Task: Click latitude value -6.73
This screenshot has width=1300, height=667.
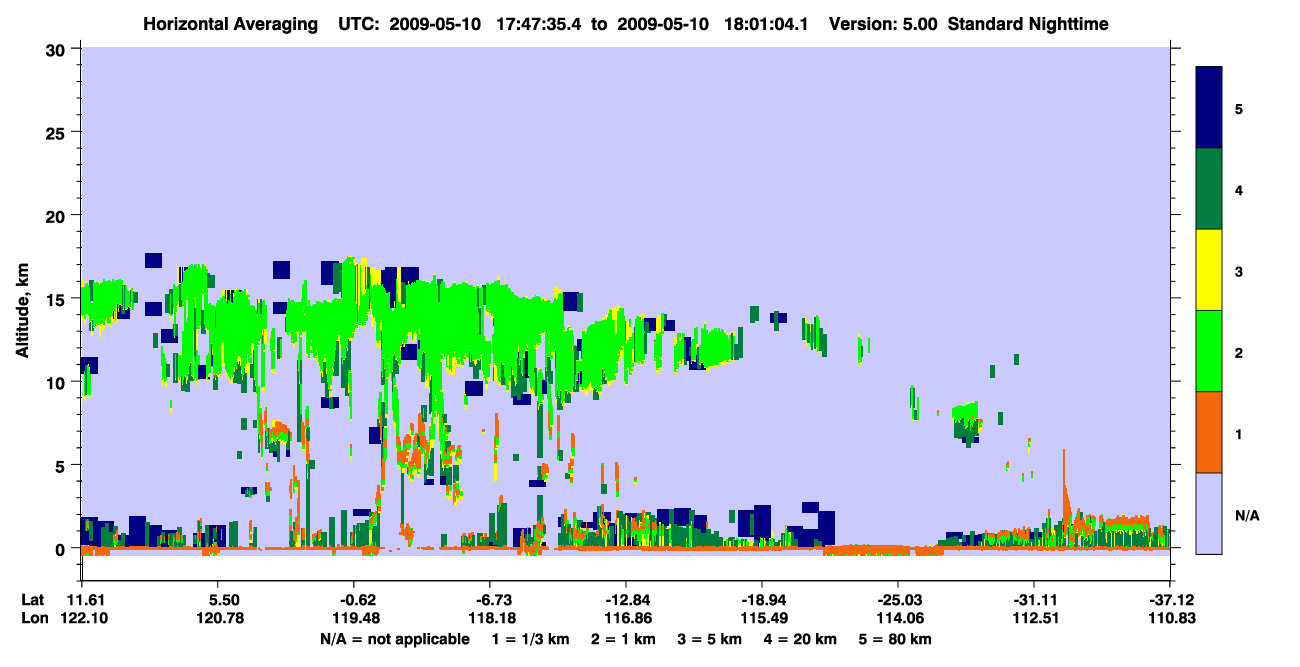Action: 489,599
